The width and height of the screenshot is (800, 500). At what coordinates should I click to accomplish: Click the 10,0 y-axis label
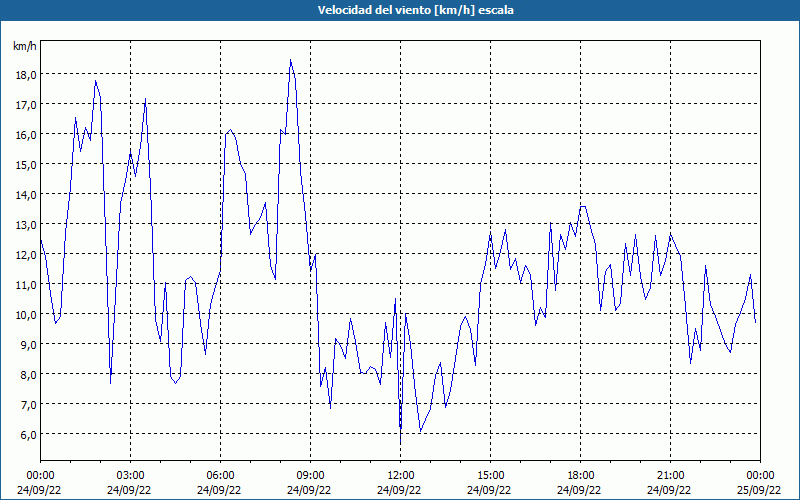coord(27,315)
